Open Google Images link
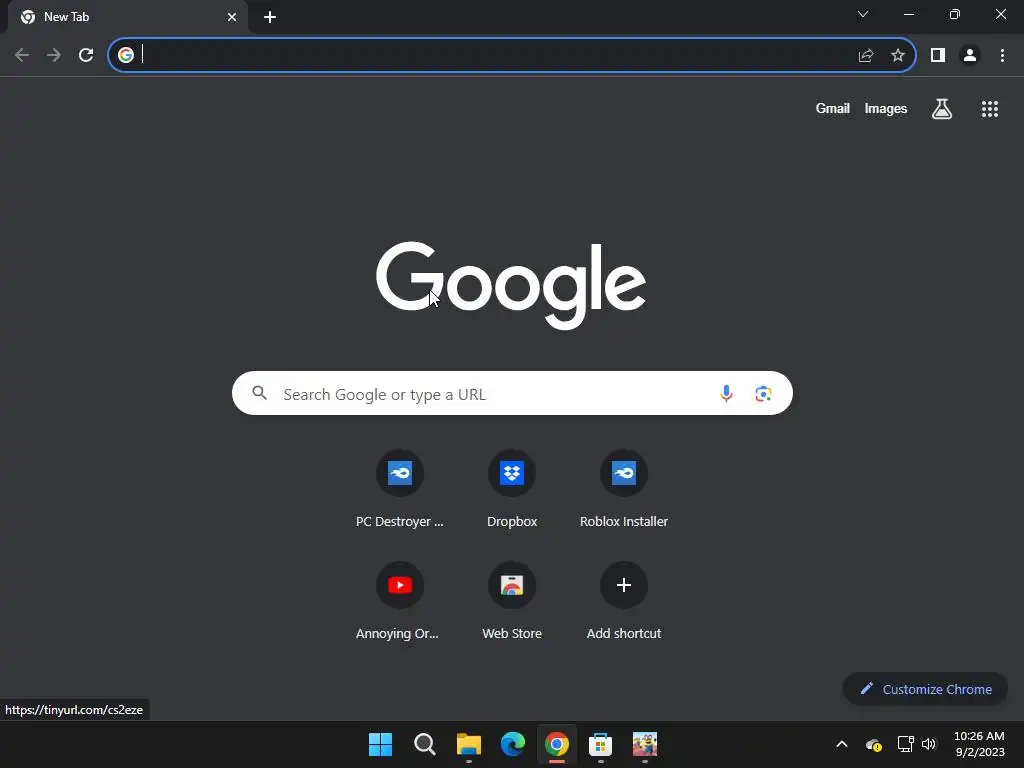Viewport: 1024px width, 768px height. coord(886,108)
